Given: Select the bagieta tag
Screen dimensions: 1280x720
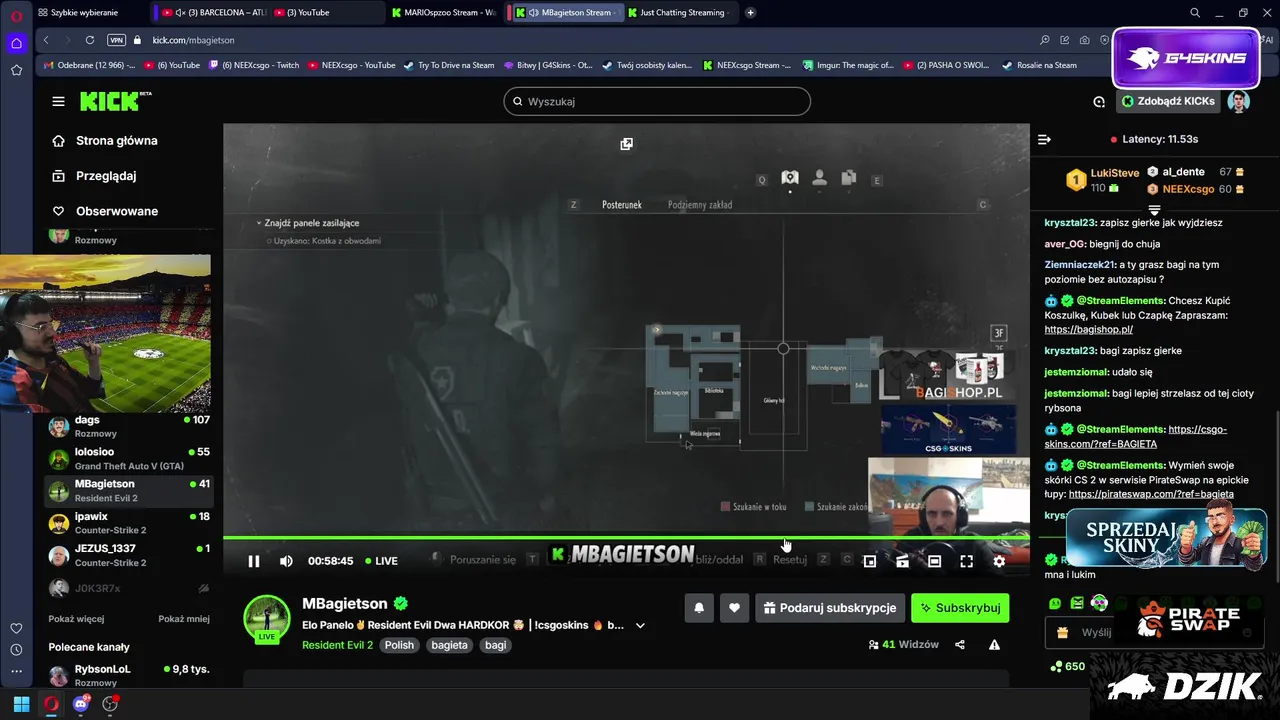Looking at the screenshot, I should (x=449, y=645).
